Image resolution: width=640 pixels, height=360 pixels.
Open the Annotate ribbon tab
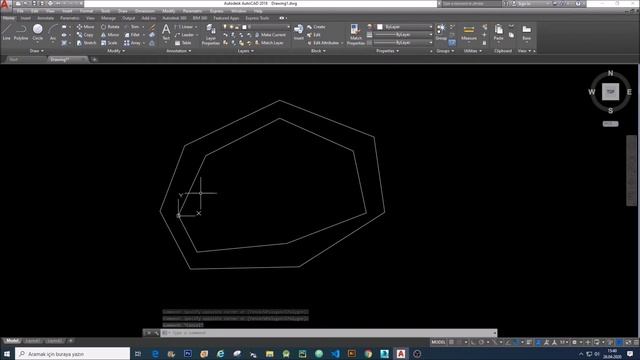[45, 18]
